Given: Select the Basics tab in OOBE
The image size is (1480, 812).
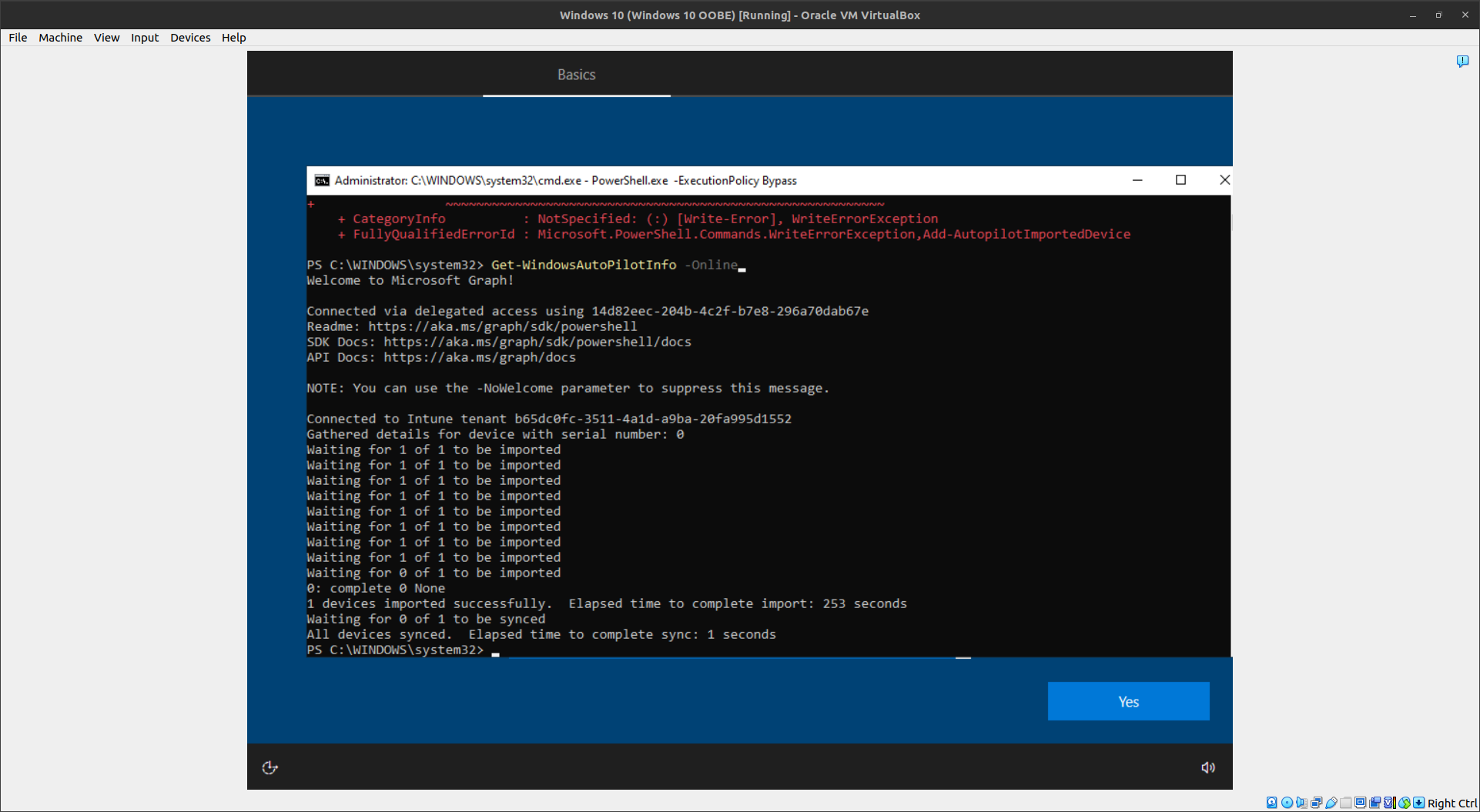Looking at the screenshot, I should coord(576,75).
